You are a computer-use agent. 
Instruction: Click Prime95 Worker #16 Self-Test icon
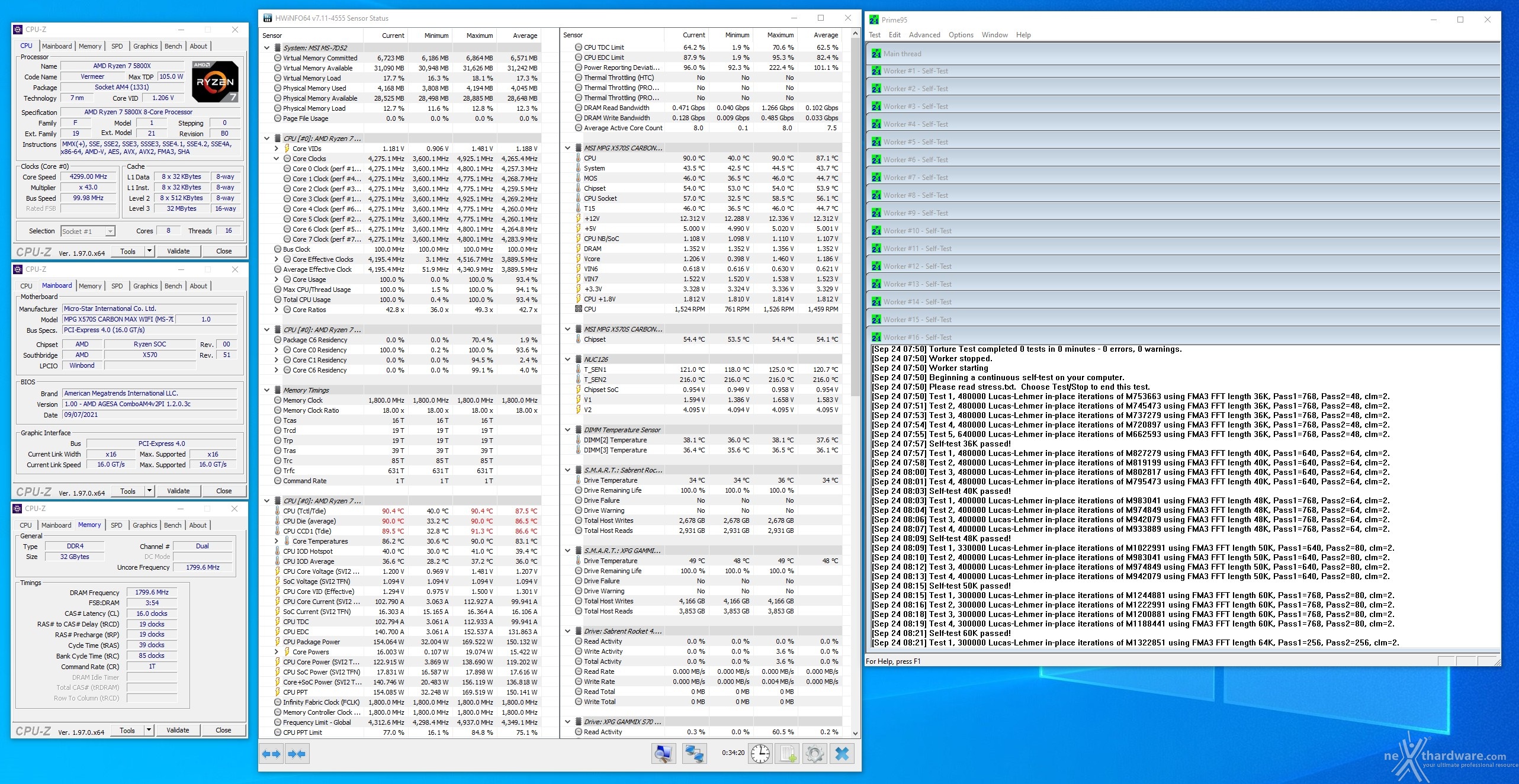click(x=876, y=338)
